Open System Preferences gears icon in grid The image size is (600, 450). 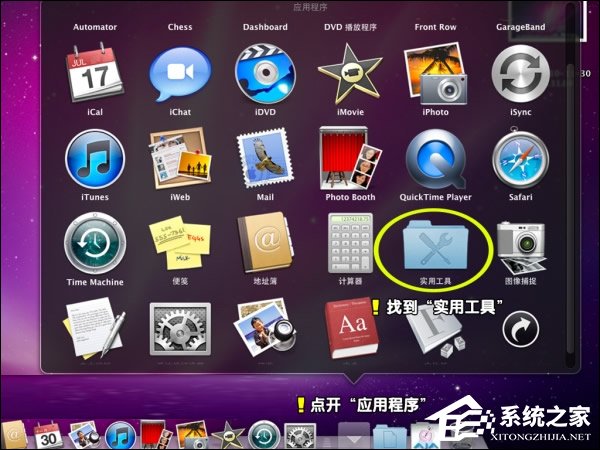(x=180, y=329)
